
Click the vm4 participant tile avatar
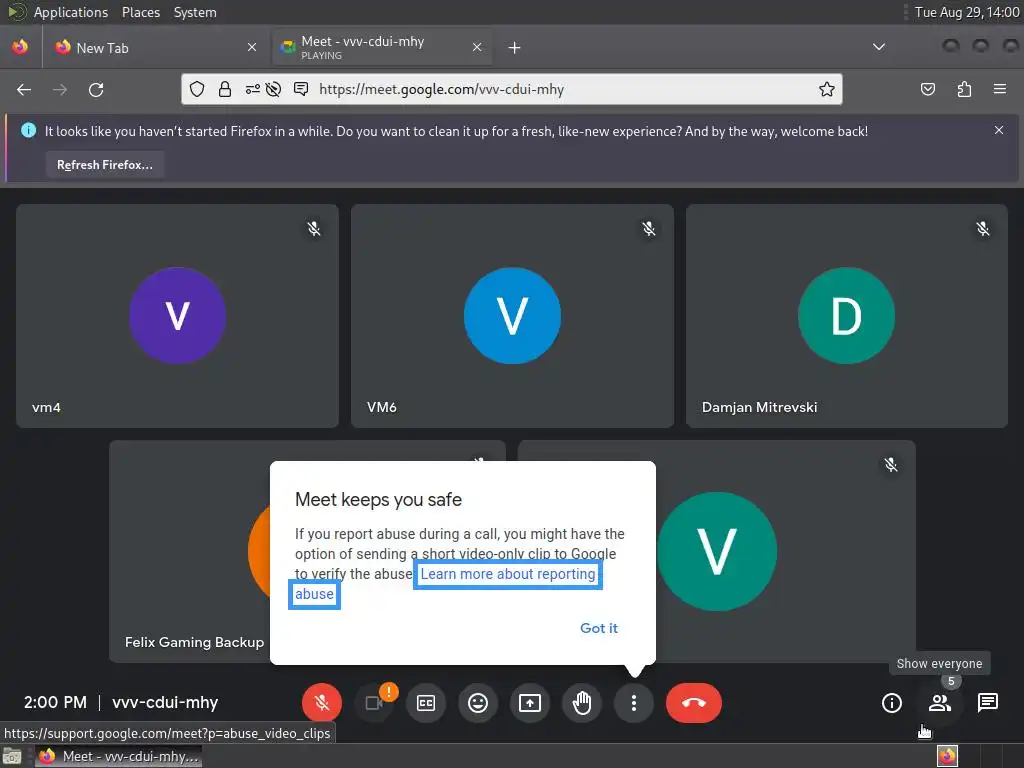point(178,315)
